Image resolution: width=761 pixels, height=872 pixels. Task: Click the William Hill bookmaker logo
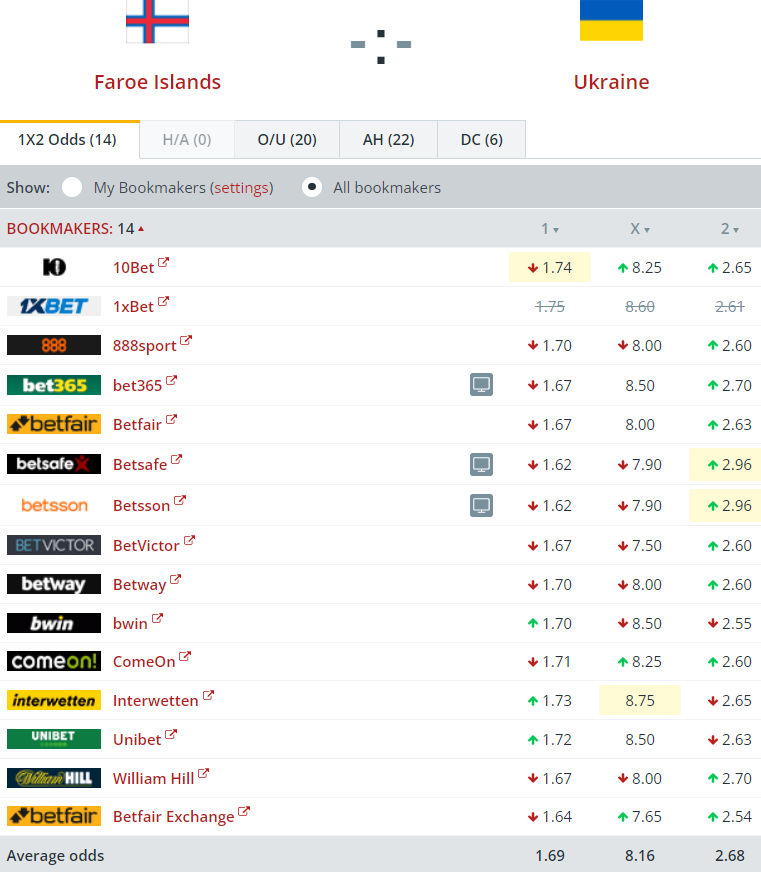click(x=54, y=778)
